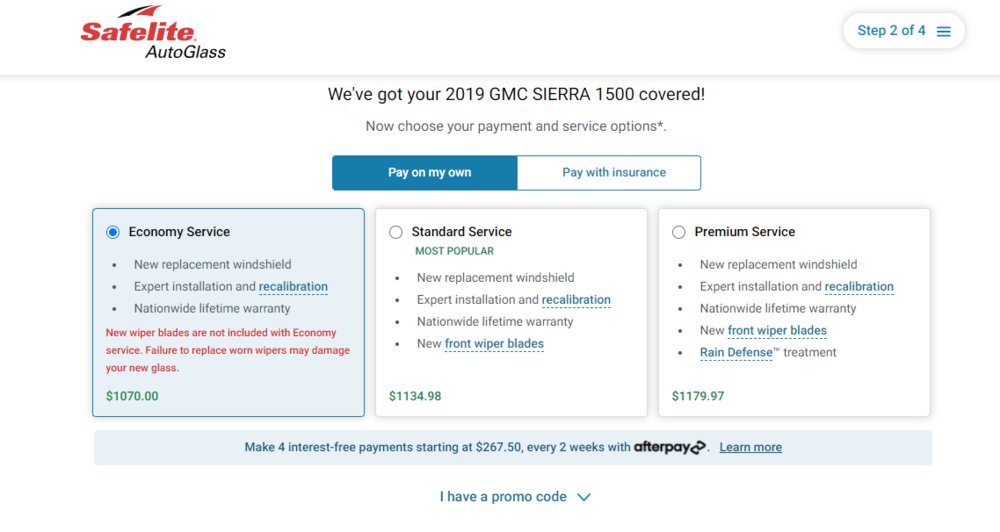
Task: Choose the Premium Service radio button
Action: coord(679,232)
